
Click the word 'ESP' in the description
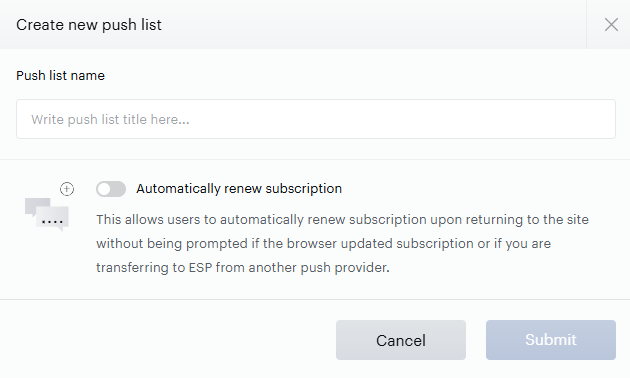(200, 268)
